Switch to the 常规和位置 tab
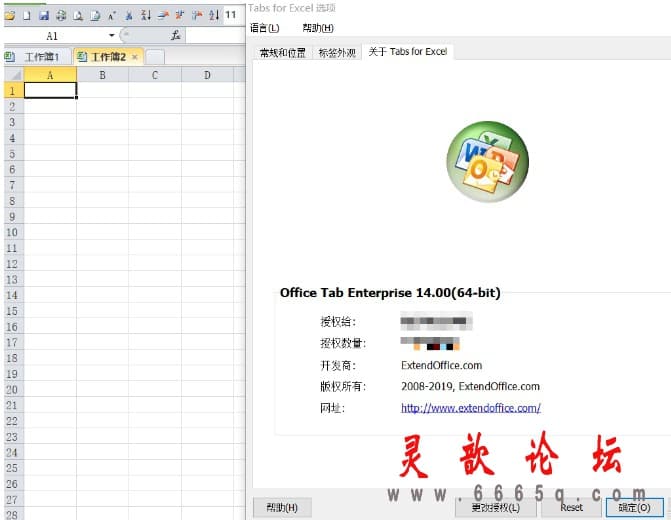 coord(283,52)
